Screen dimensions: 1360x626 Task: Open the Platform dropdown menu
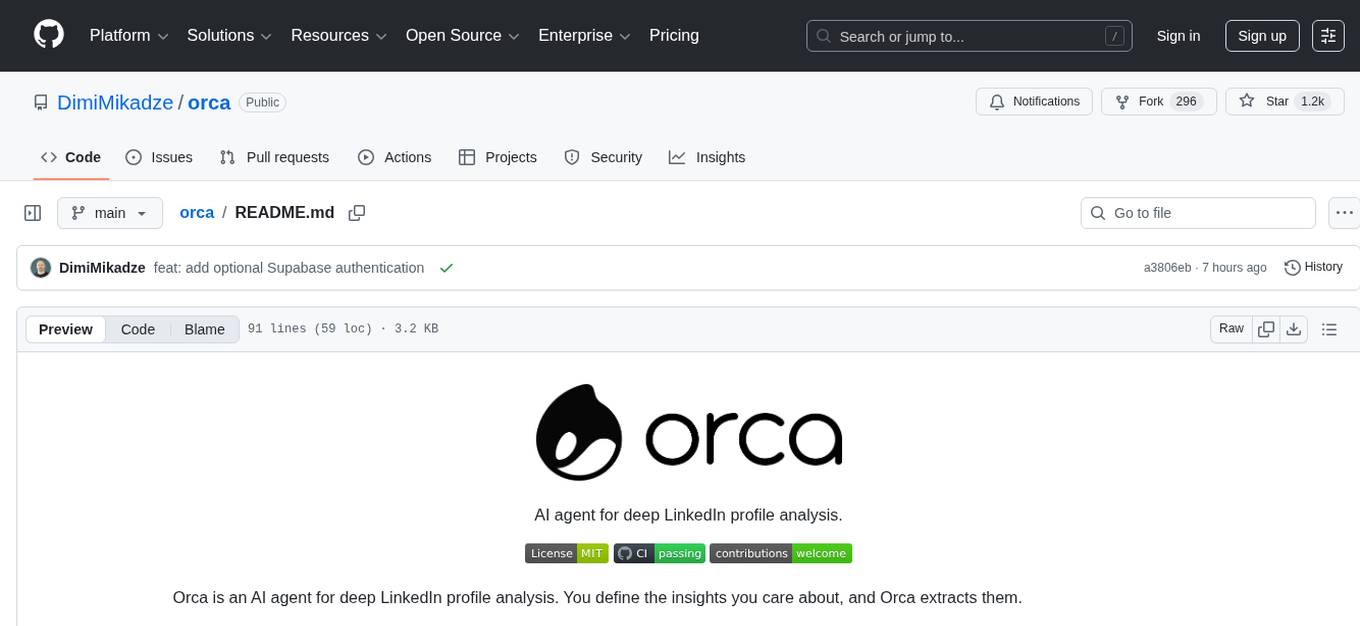pos(127,35)
